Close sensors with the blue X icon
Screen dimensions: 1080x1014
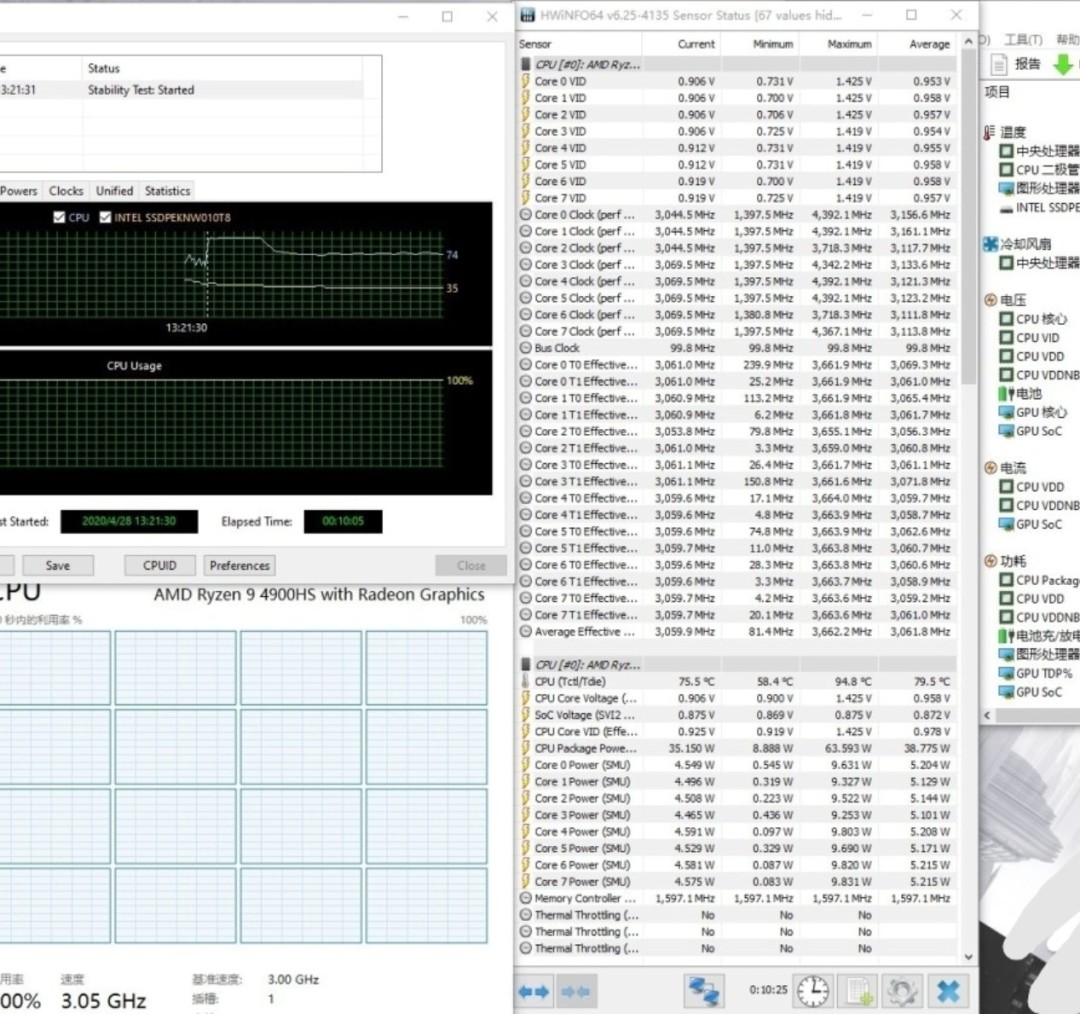[x=947, y=991]
